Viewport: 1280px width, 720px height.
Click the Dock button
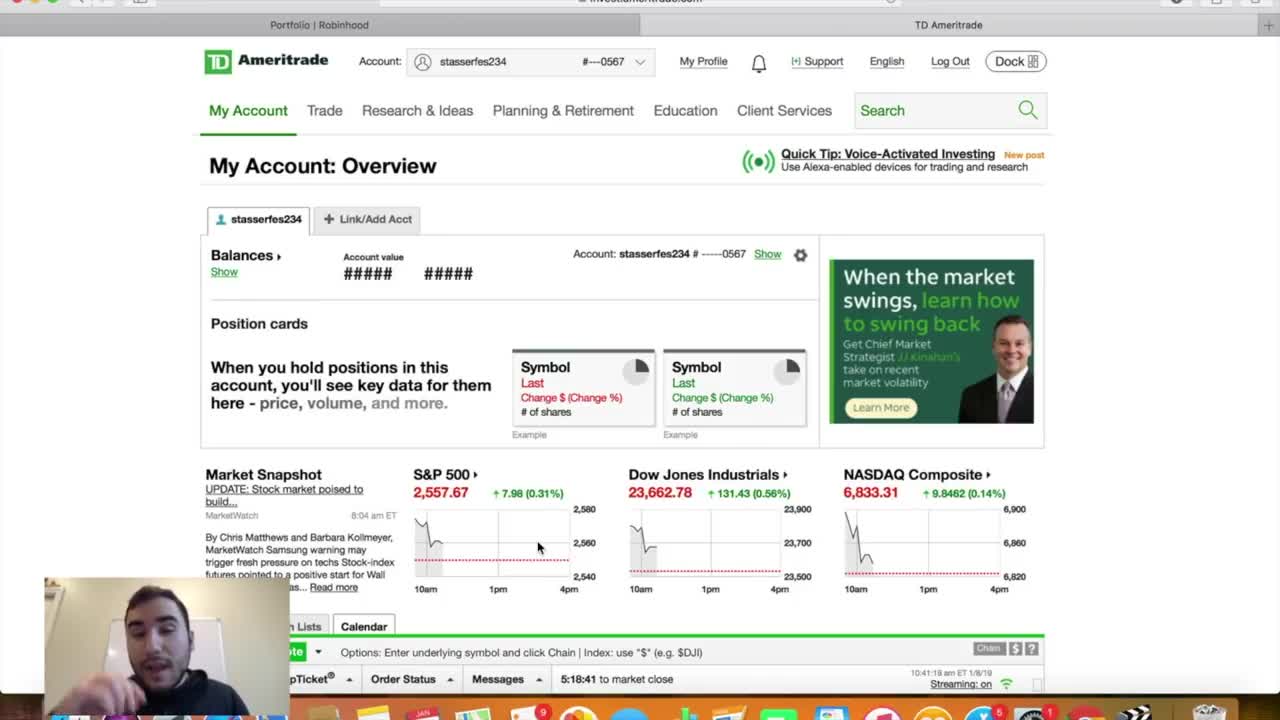pyautogui.click(x=1016, y=62)
